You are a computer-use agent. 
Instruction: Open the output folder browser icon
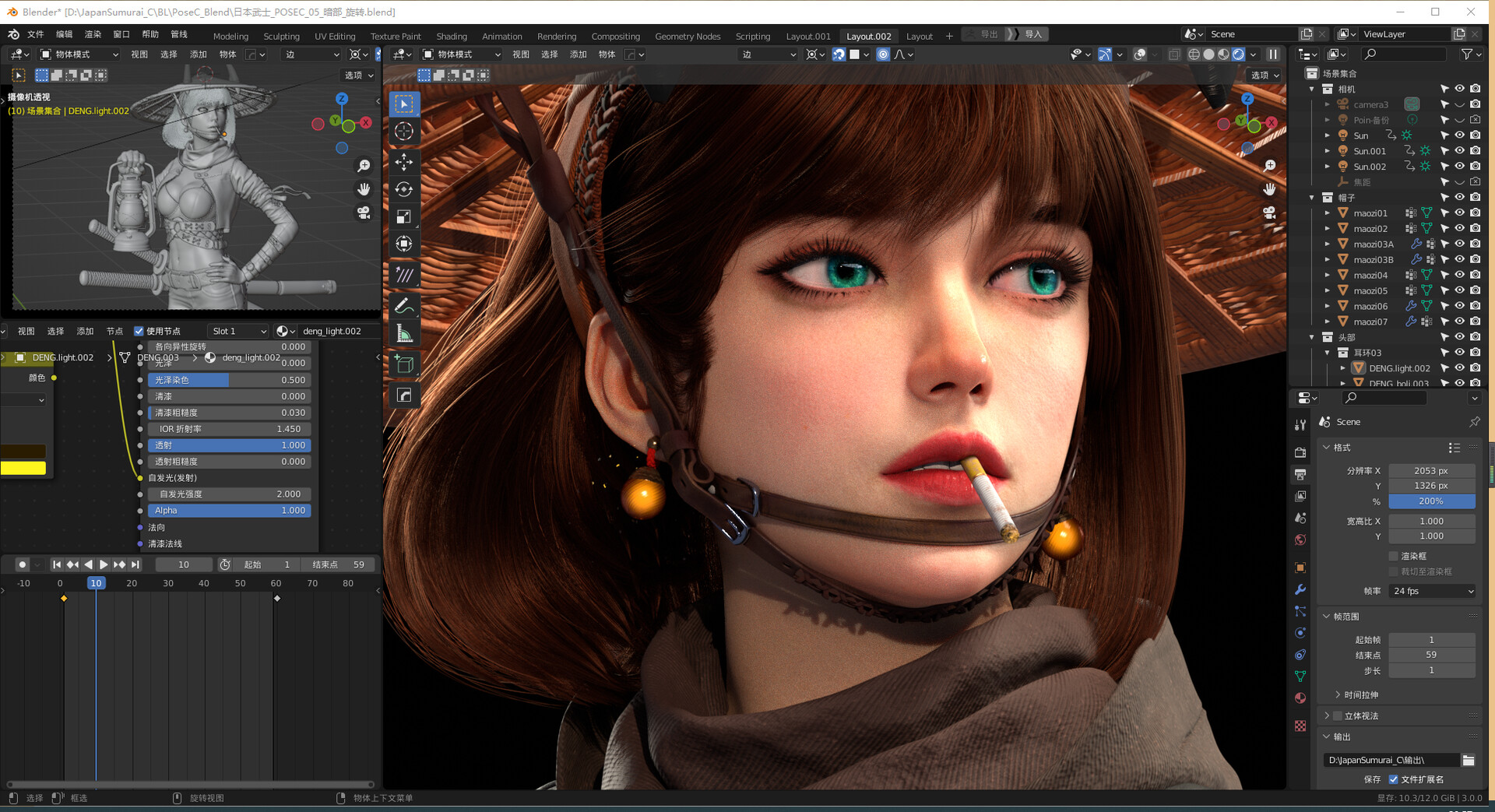point(1468,760)
